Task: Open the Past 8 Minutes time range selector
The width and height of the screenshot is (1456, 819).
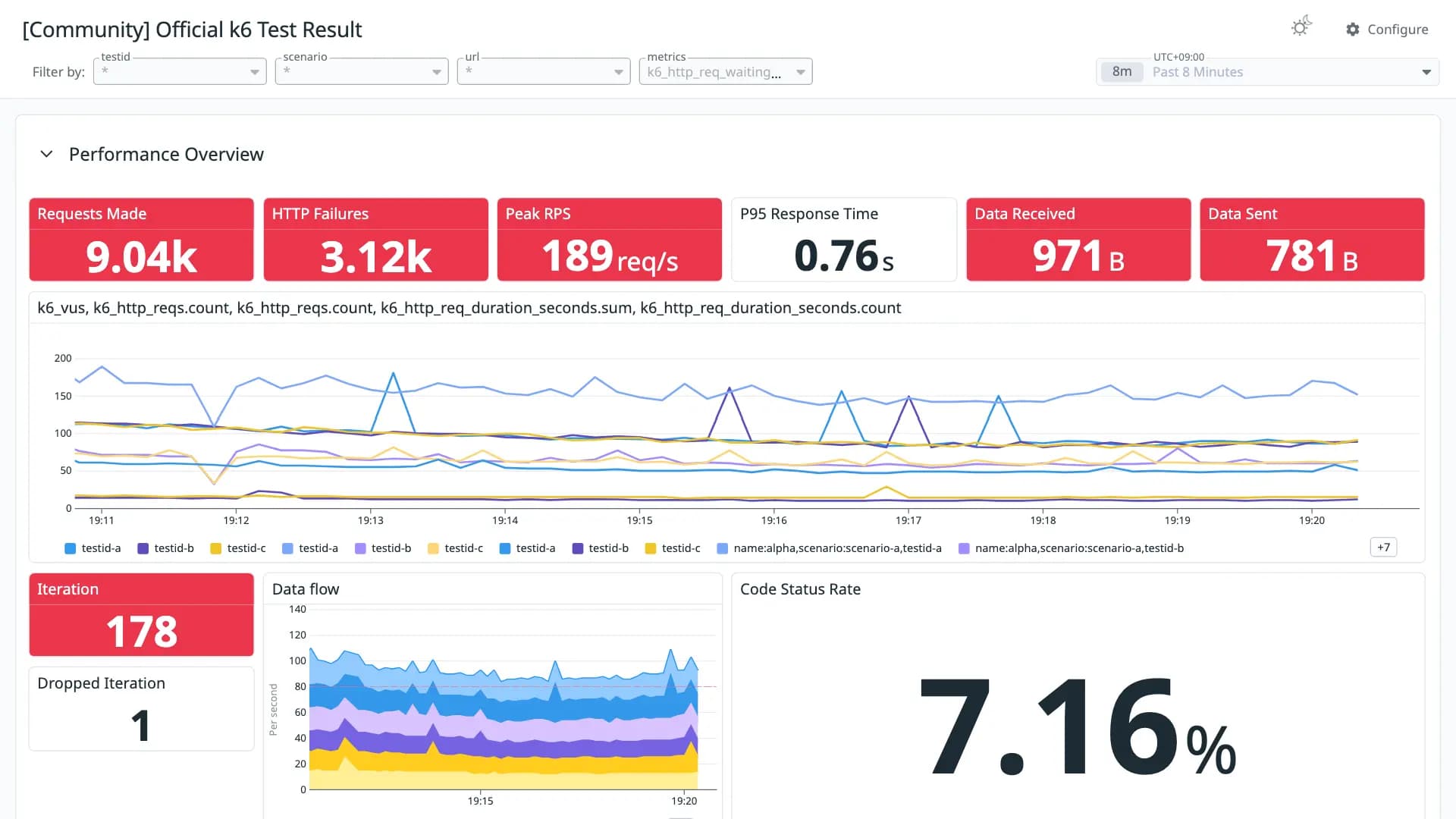Action: pos(1268,72)
